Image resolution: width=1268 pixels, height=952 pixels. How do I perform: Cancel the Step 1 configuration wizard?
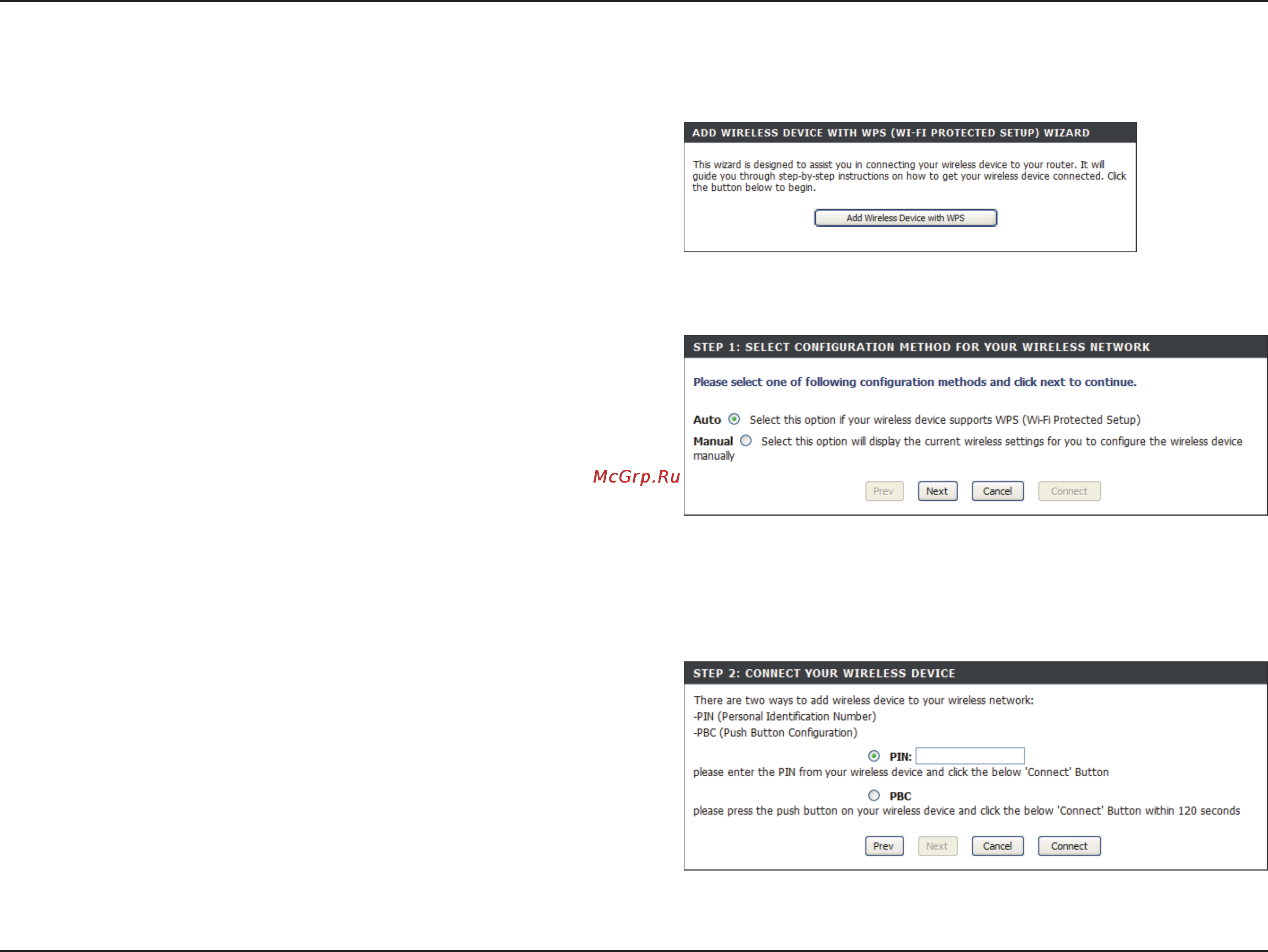(997, 491)
